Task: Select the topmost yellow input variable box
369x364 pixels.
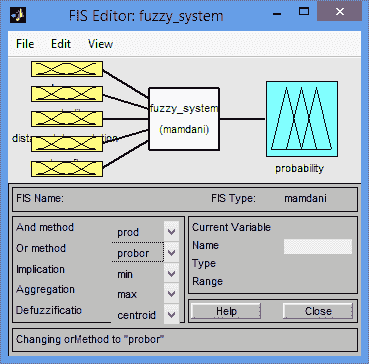Action: (67, 69)
